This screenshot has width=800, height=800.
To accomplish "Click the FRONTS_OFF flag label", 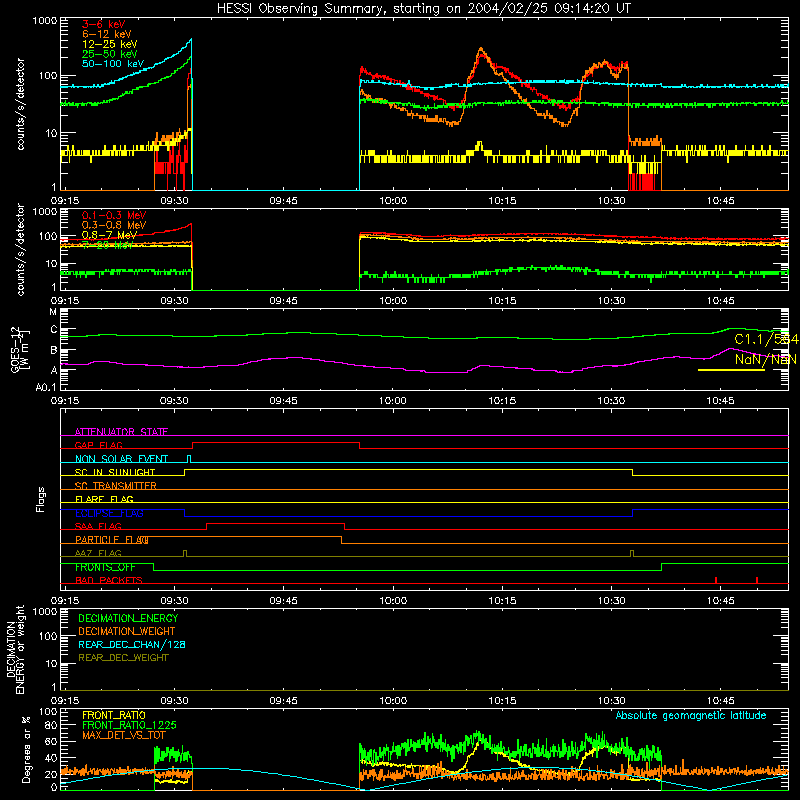I will [105, 567].
